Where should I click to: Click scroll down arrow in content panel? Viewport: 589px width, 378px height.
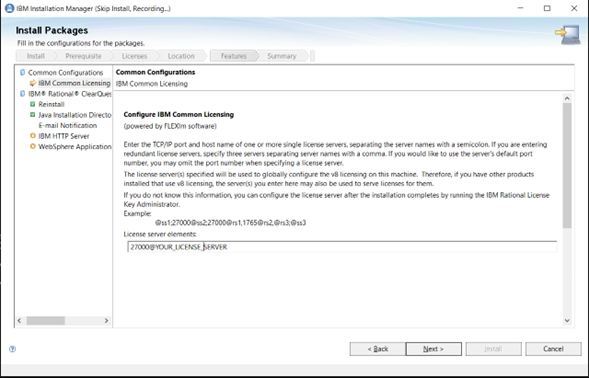[x=567, y=321]
